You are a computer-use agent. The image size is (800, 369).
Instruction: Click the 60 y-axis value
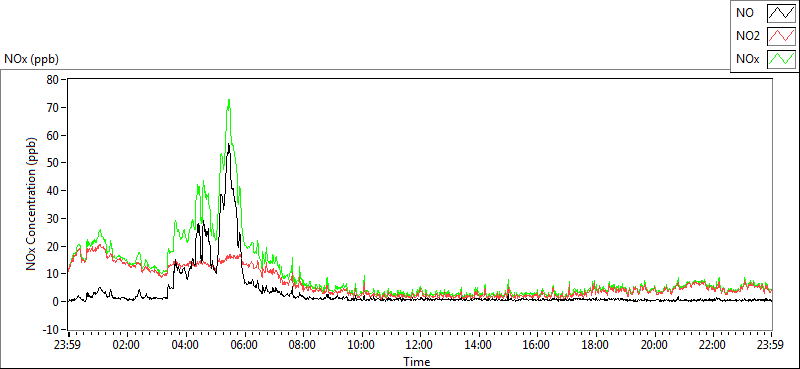click(x=52, y=135)
